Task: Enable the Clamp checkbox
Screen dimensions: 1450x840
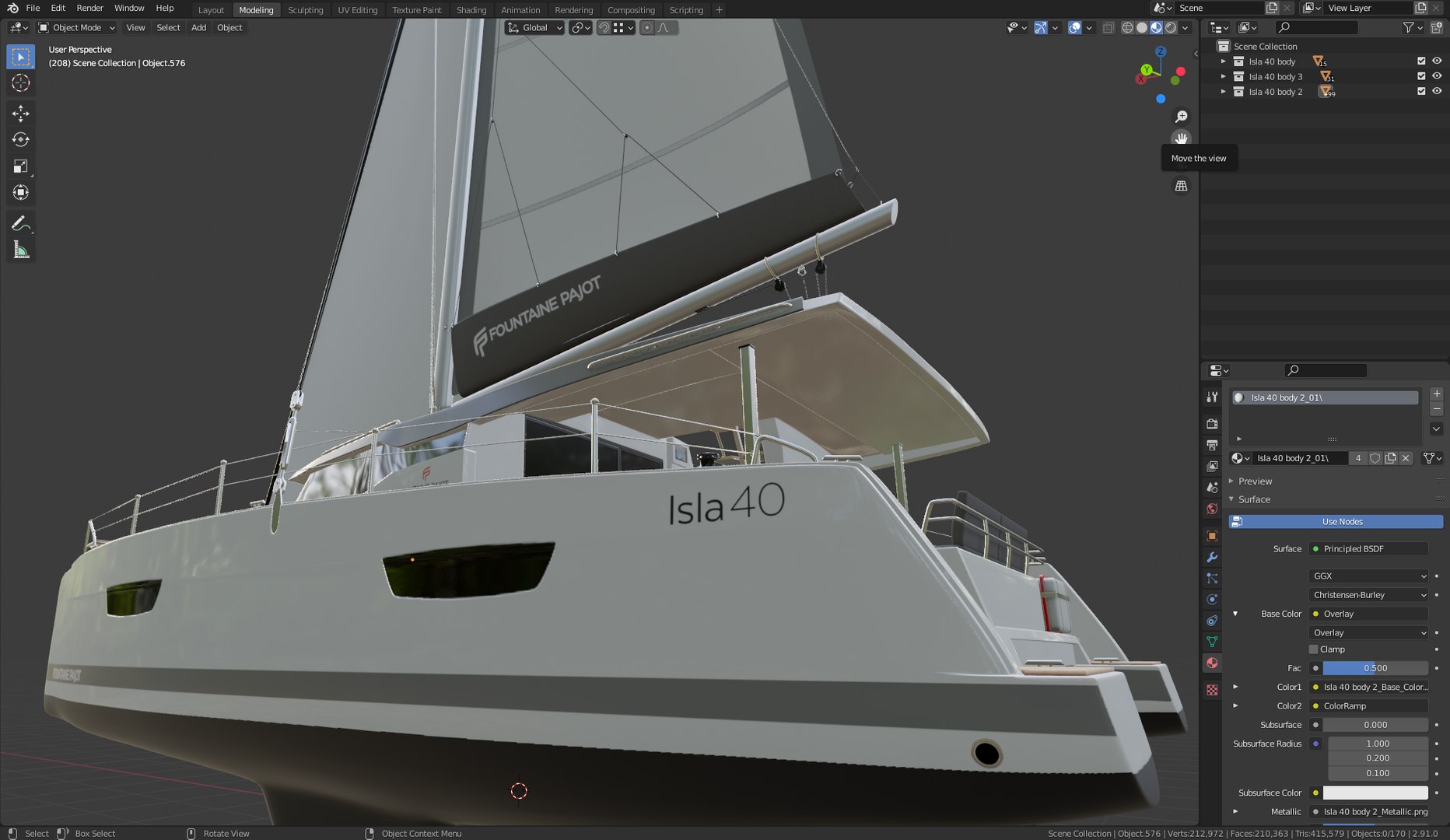Action: coord(1314,649)
